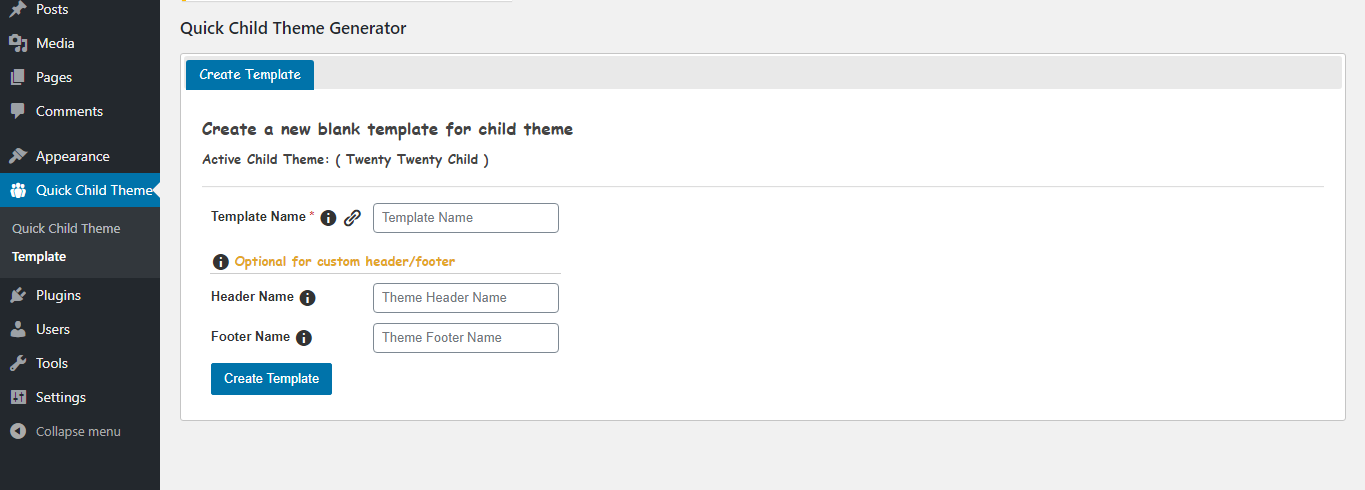Focus the Template Name input field
This screenshot has height=490, width=1365.
pyautogui.click(x=466, y=218)
